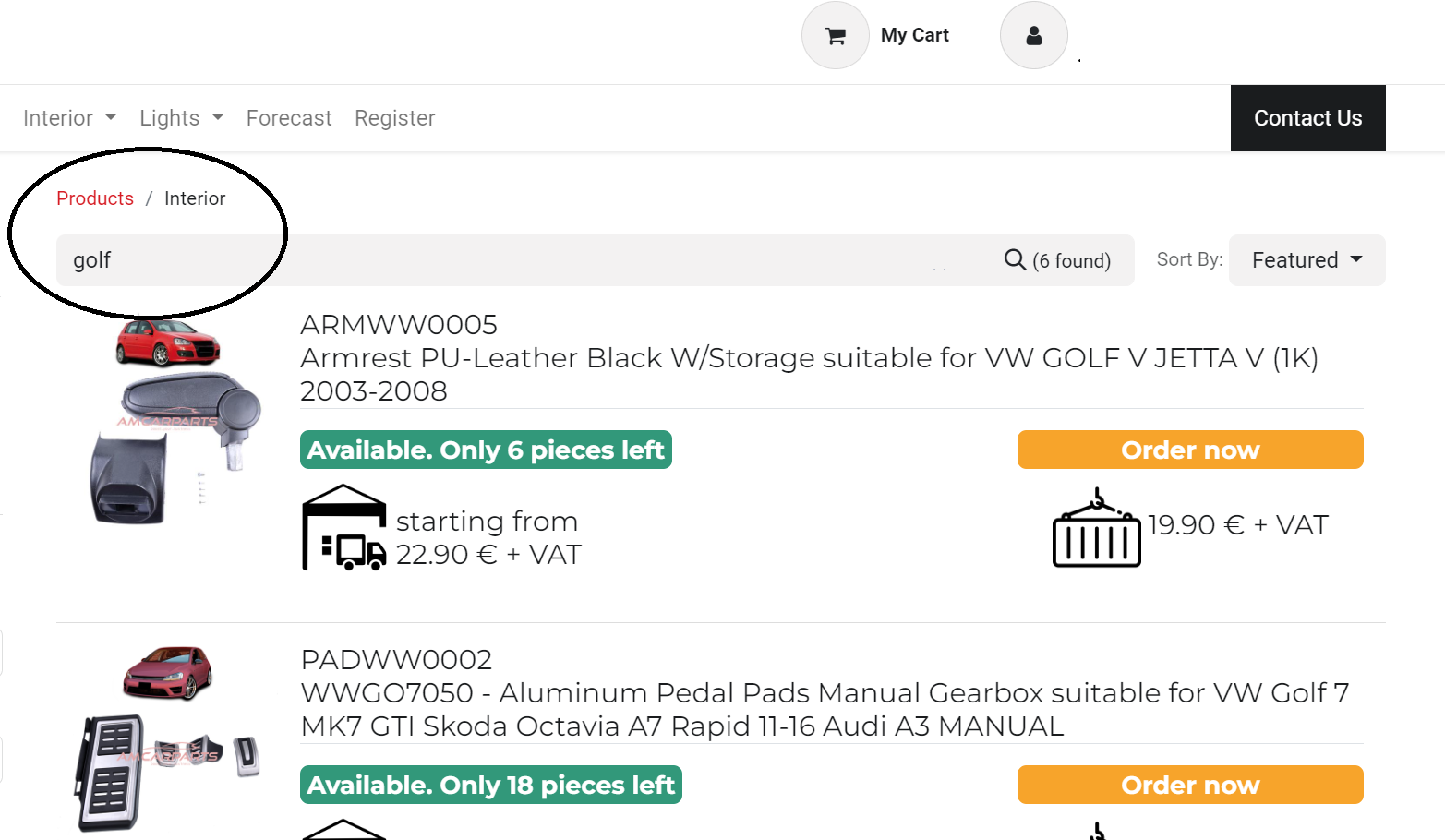Click the delivery truck warehouse icon
Screen dimensions: 1445x840
344,527
